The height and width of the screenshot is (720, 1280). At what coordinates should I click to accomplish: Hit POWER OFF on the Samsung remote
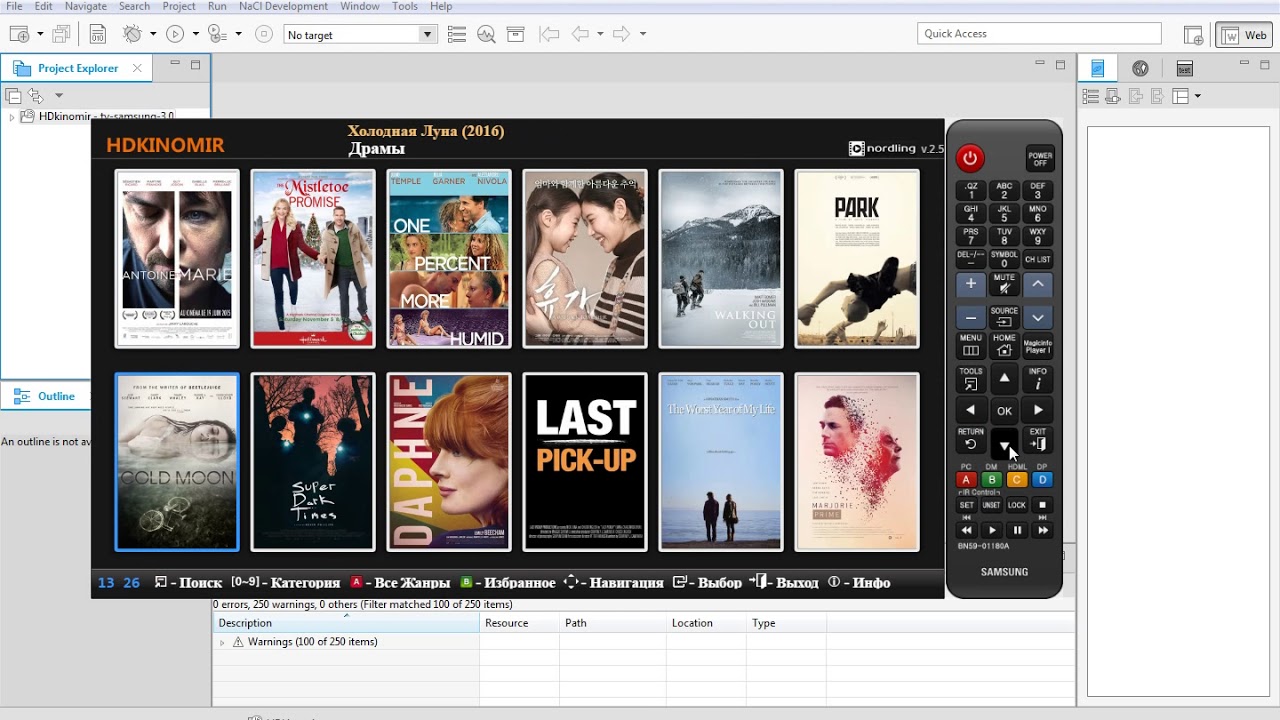click(1040, 158)
